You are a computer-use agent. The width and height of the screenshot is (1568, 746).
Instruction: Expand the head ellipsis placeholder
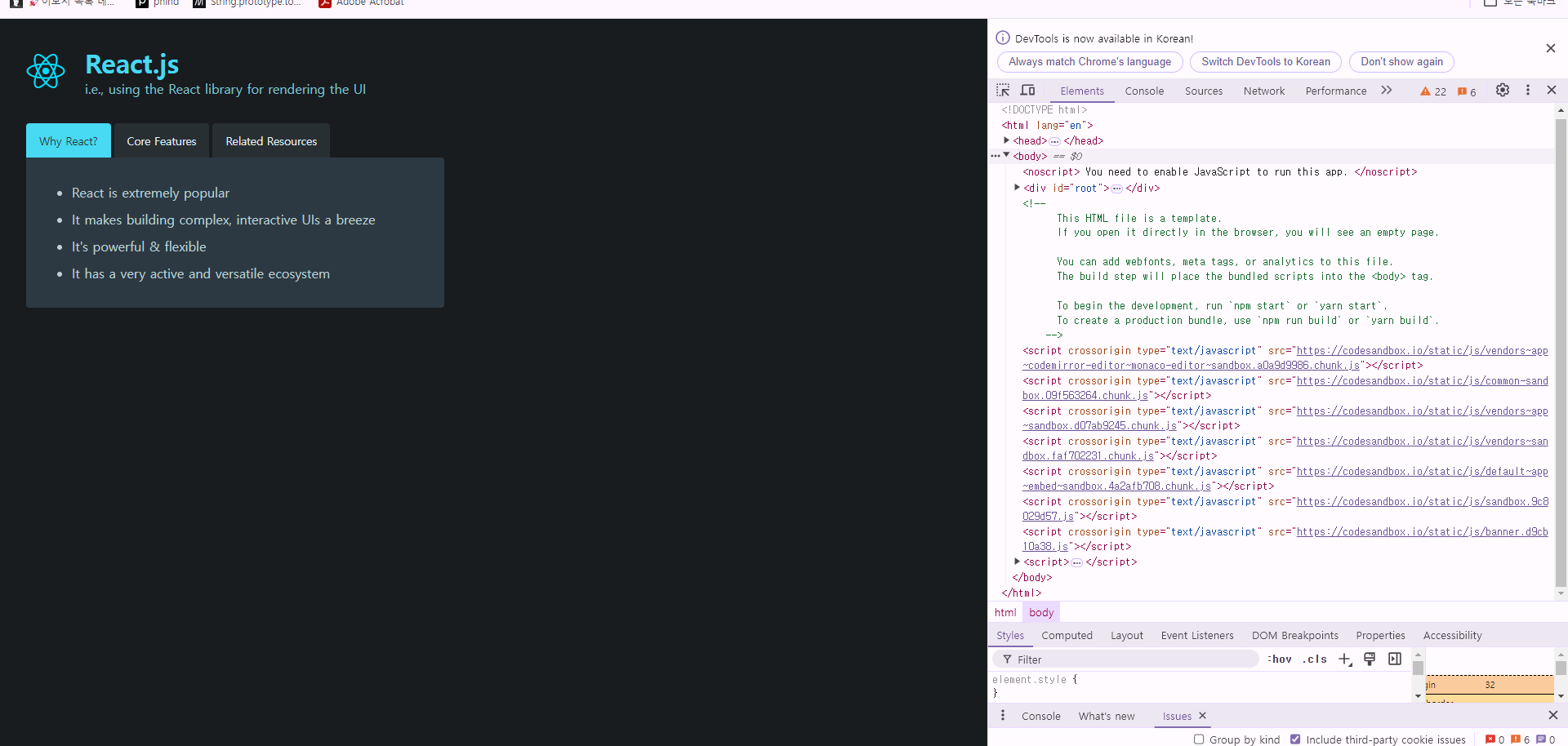click(1054, 141)
